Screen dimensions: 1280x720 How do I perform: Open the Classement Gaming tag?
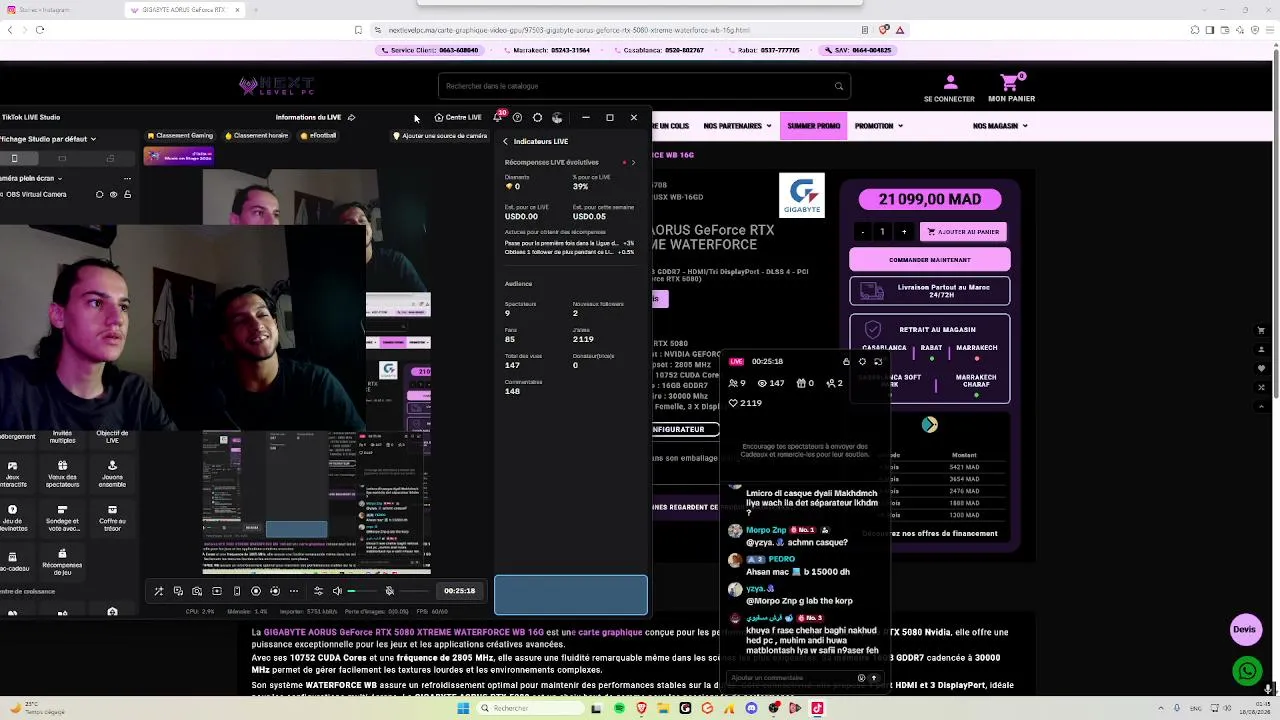(180, 136)
